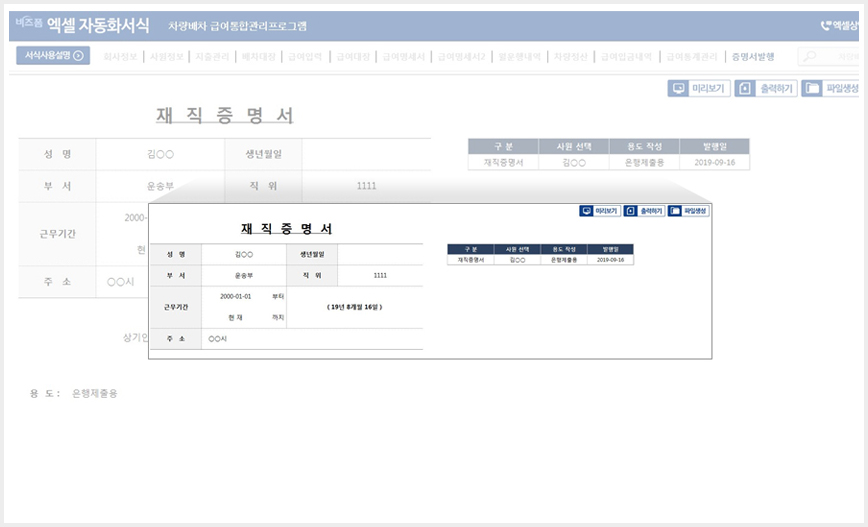
Task: Select the 급여입금내역 tab
Action: (626, 56)
